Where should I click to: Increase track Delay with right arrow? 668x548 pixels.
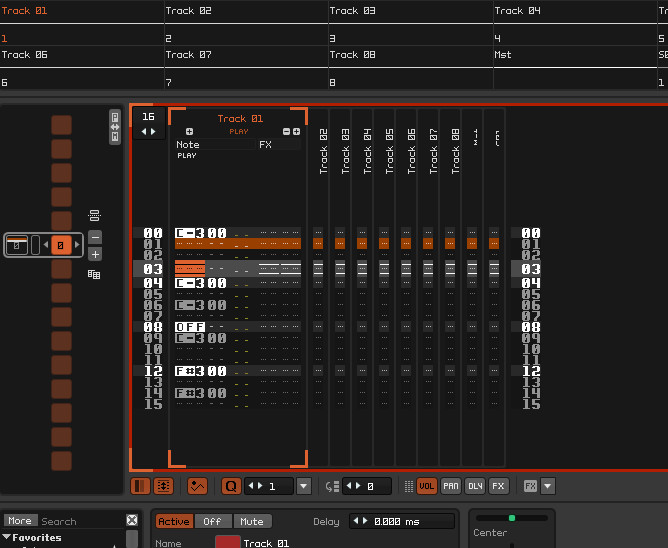pyautogui.click(x=365, y=521)
